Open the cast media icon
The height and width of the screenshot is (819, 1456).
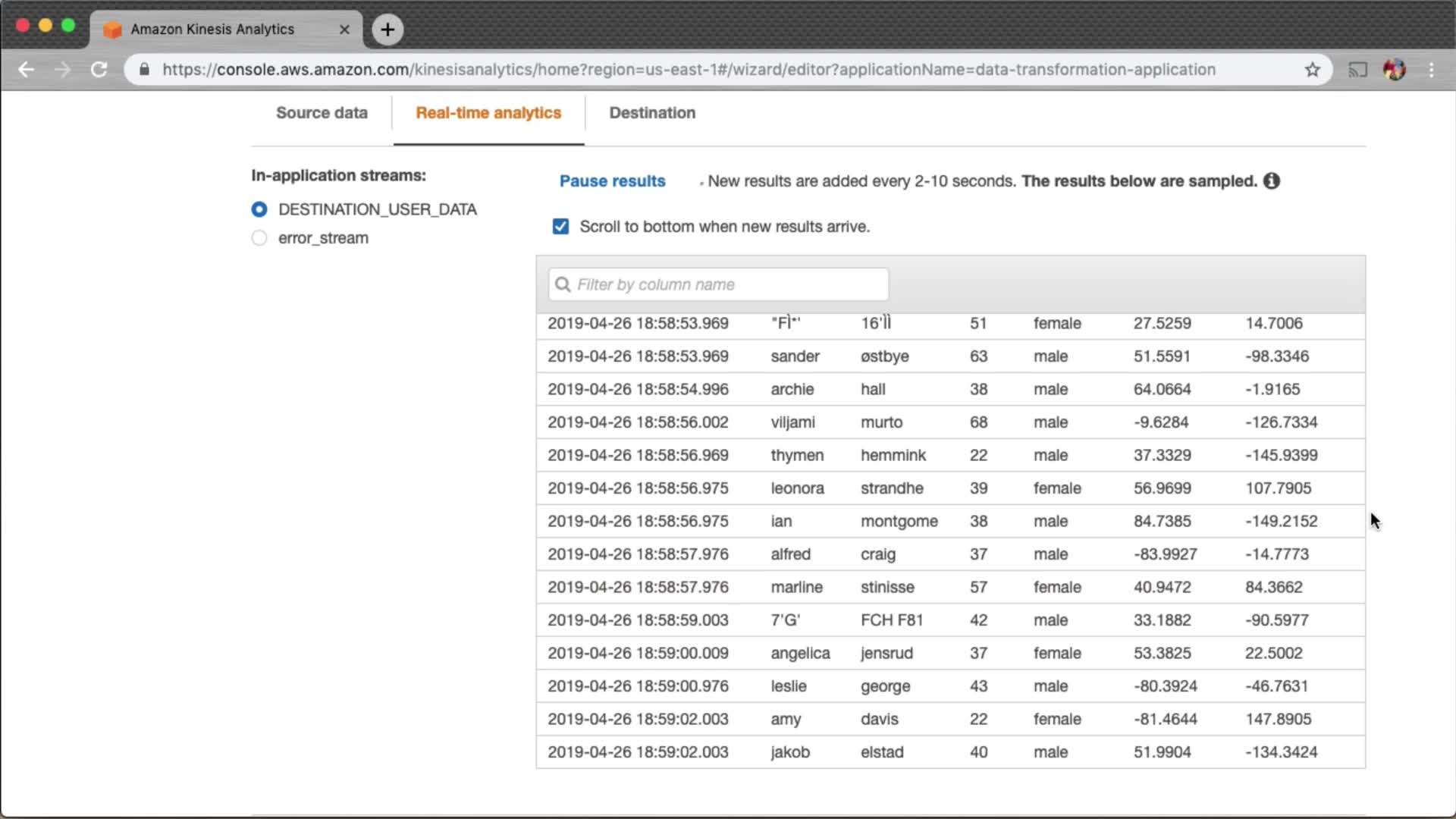click(1357, 70)
